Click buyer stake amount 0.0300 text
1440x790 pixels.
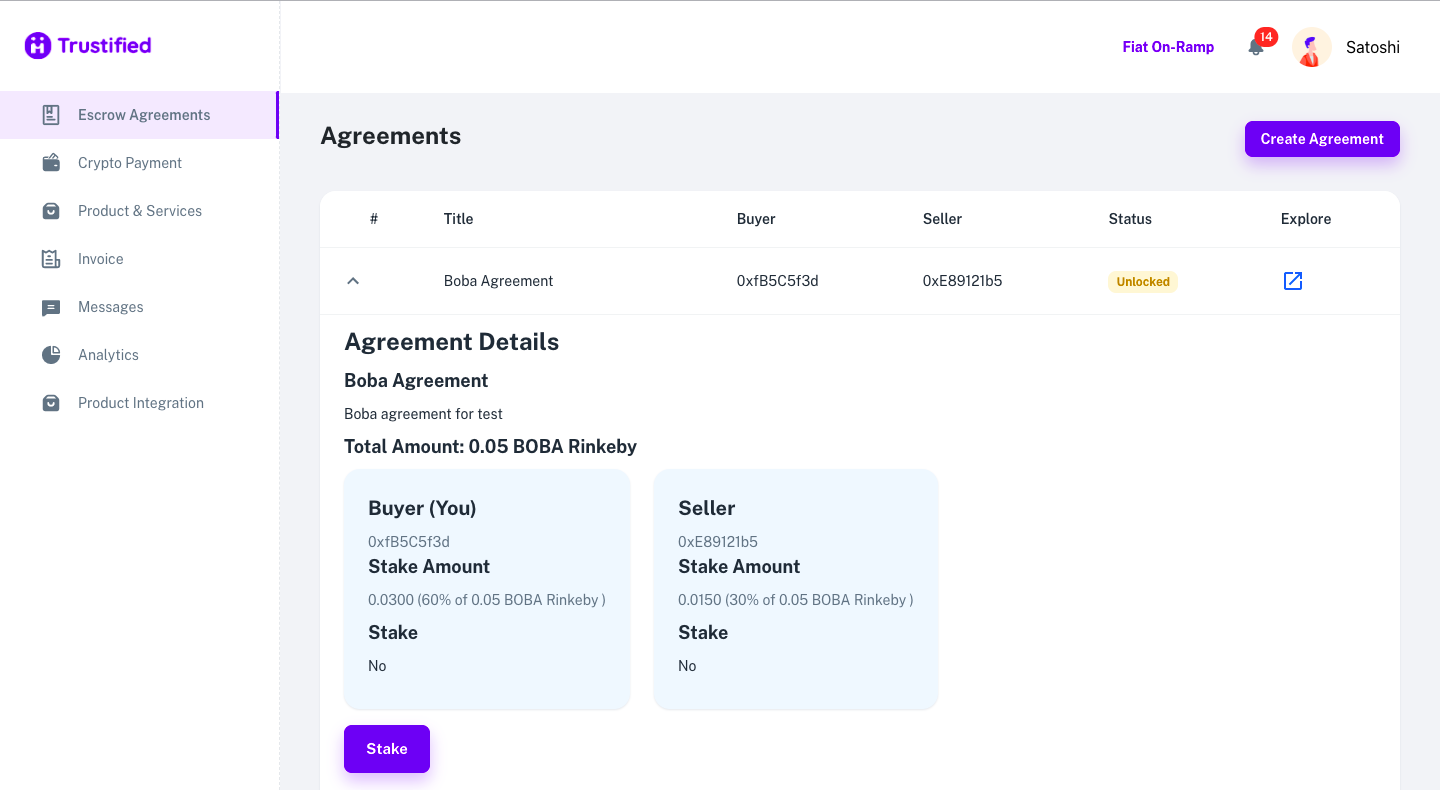(487, 600)
